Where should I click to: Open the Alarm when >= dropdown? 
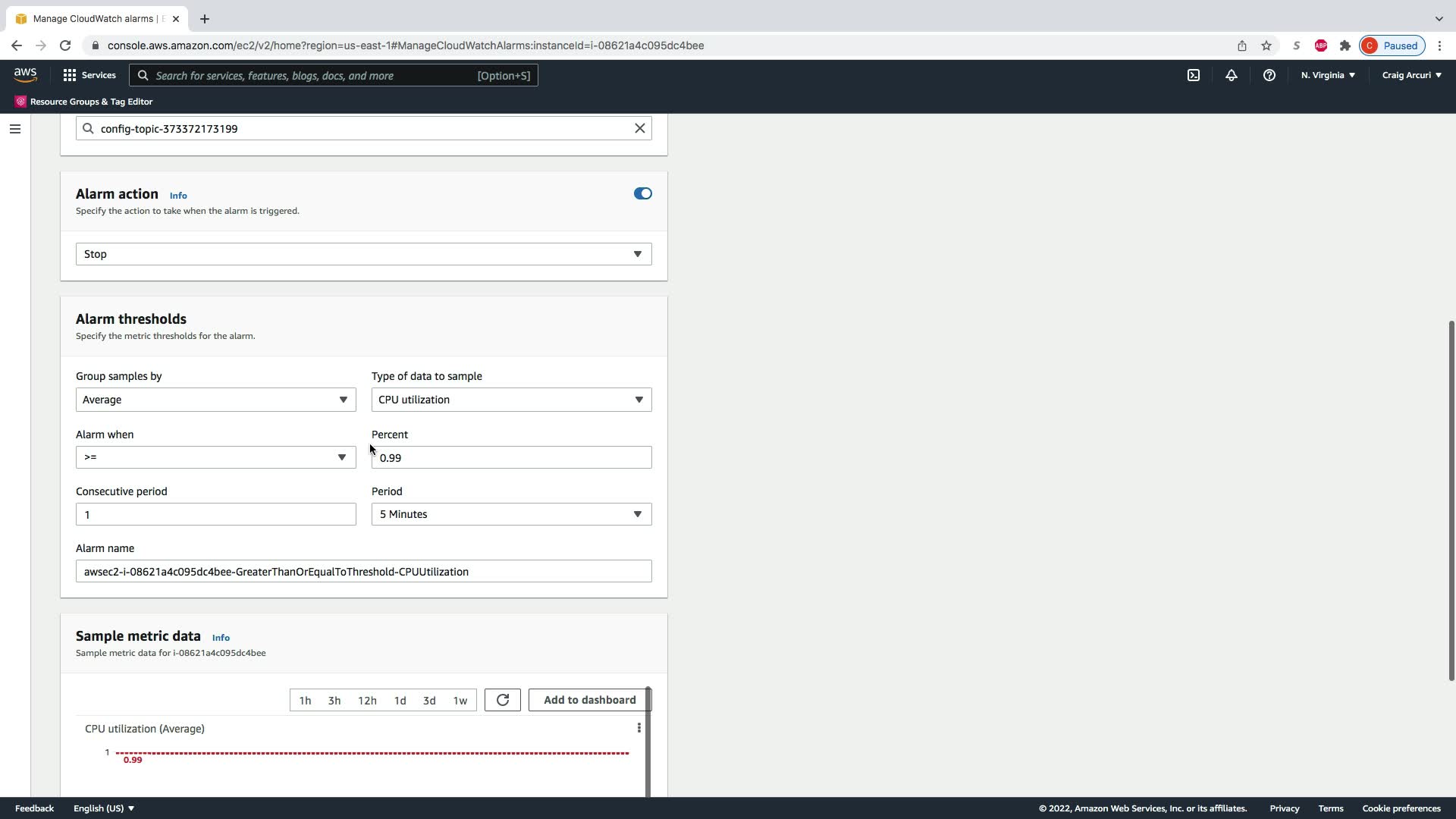tap(215, 457)
